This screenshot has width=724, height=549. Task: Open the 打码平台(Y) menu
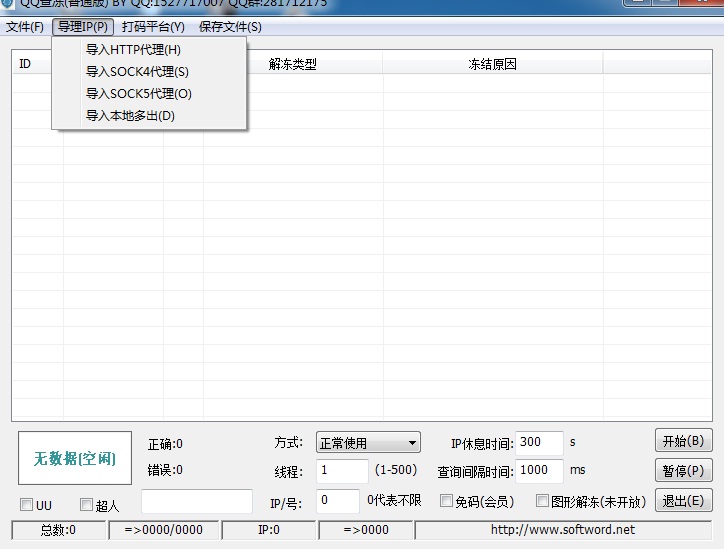coord(153,27)
